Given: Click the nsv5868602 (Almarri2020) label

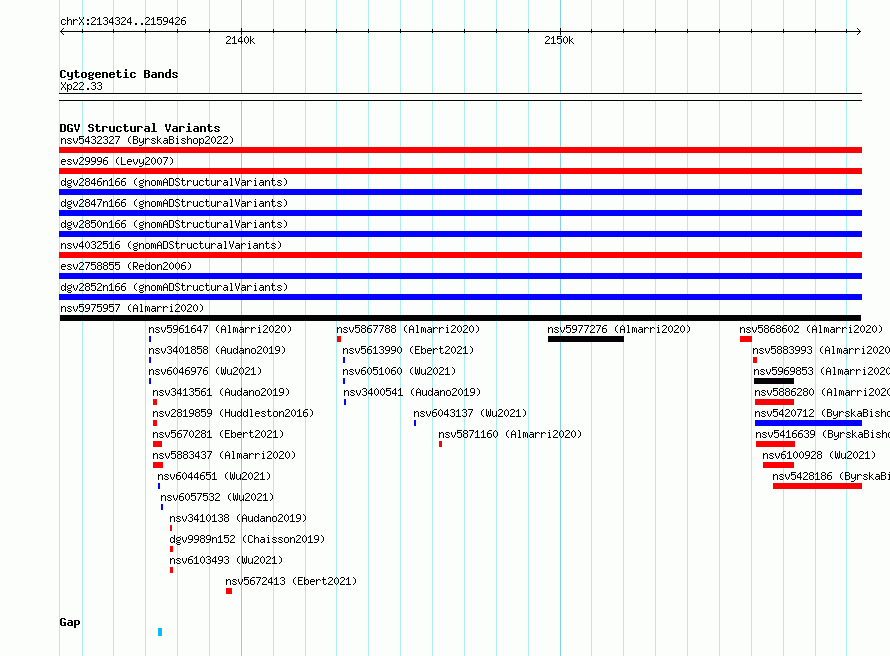Looking at the screenshot, I should click(x=811, y=329).
